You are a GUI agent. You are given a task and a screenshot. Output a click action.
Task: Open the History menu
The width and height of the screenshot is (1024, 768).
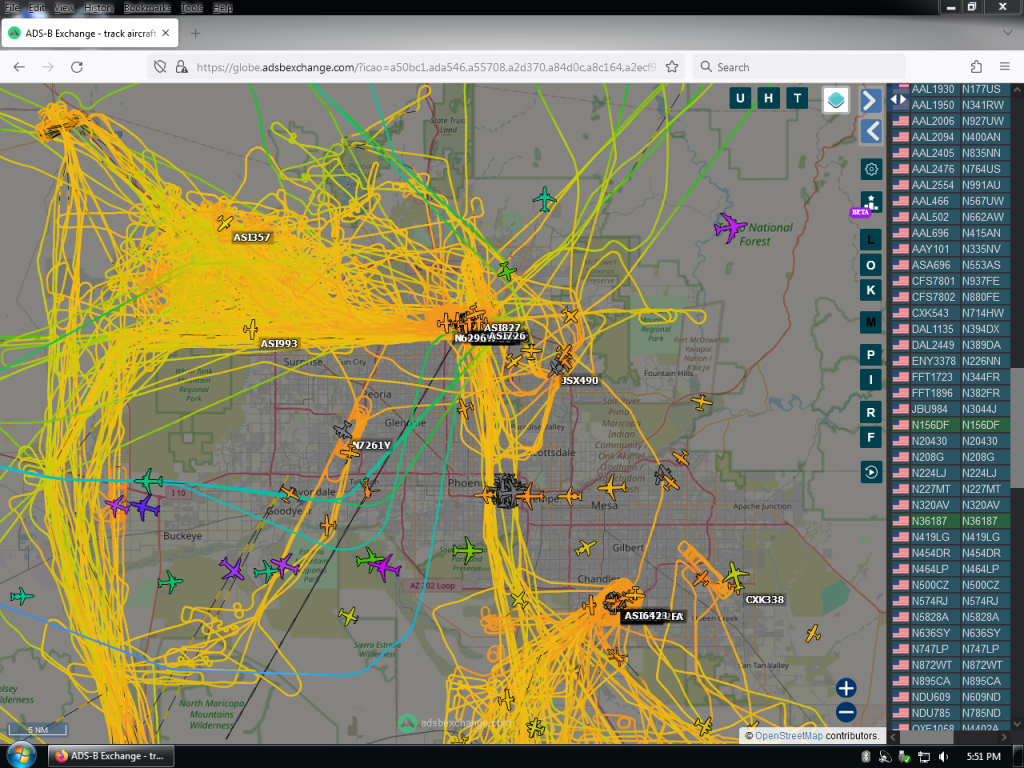tap(99, 8)
